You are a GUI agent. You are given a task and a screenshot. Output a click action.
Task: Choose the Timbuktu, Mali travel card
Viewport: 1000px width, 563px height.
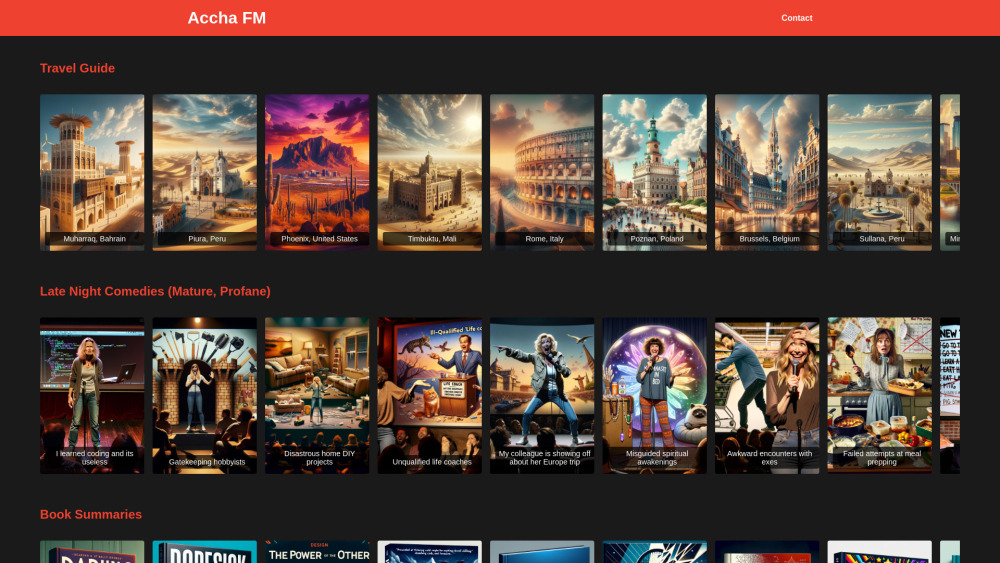pos(429,172)
